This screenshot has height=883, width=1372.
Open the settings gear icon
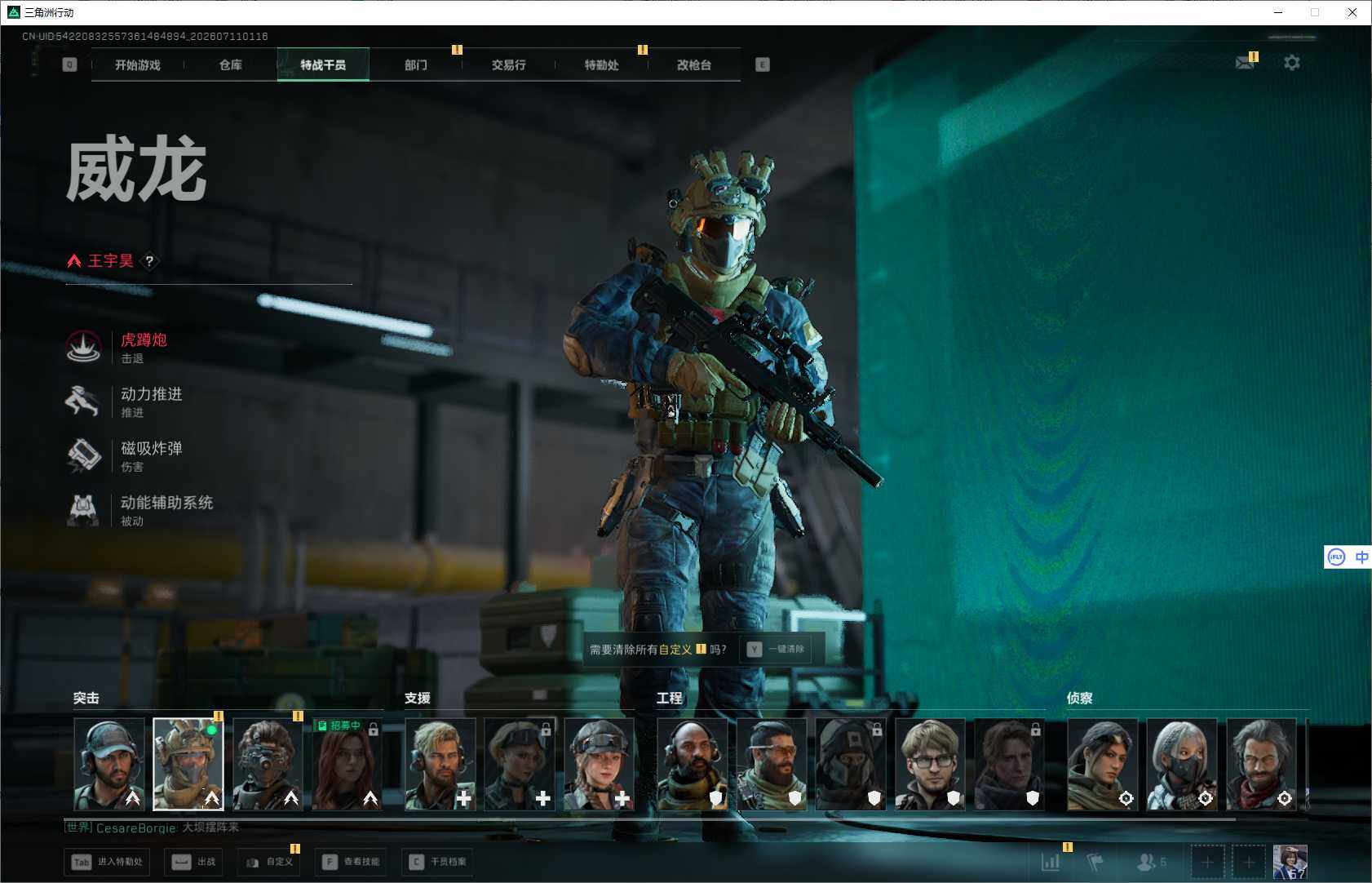pyautogui.click(x=1291, y=63)
